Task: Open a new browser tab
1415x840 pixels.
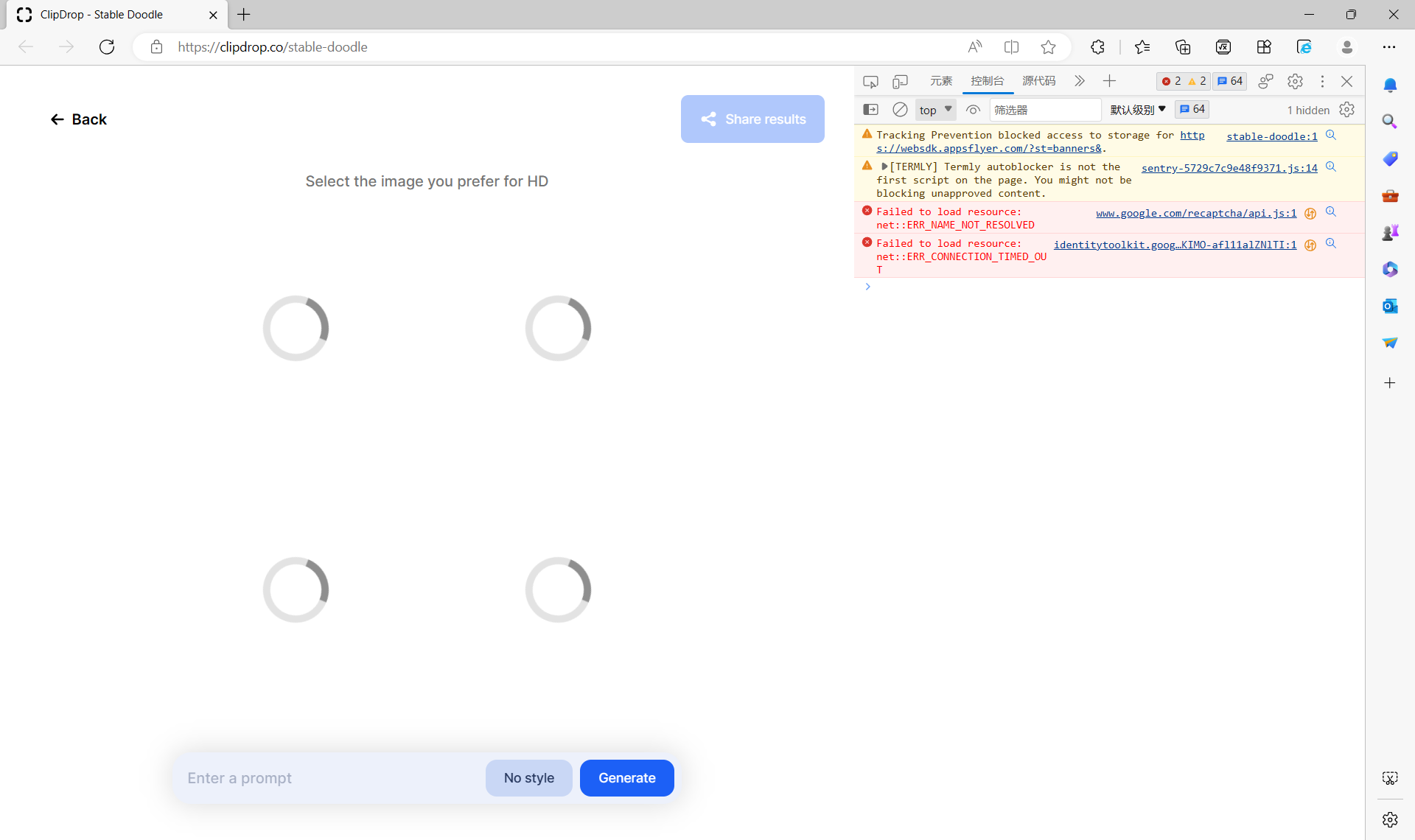Action: point(244,15)
